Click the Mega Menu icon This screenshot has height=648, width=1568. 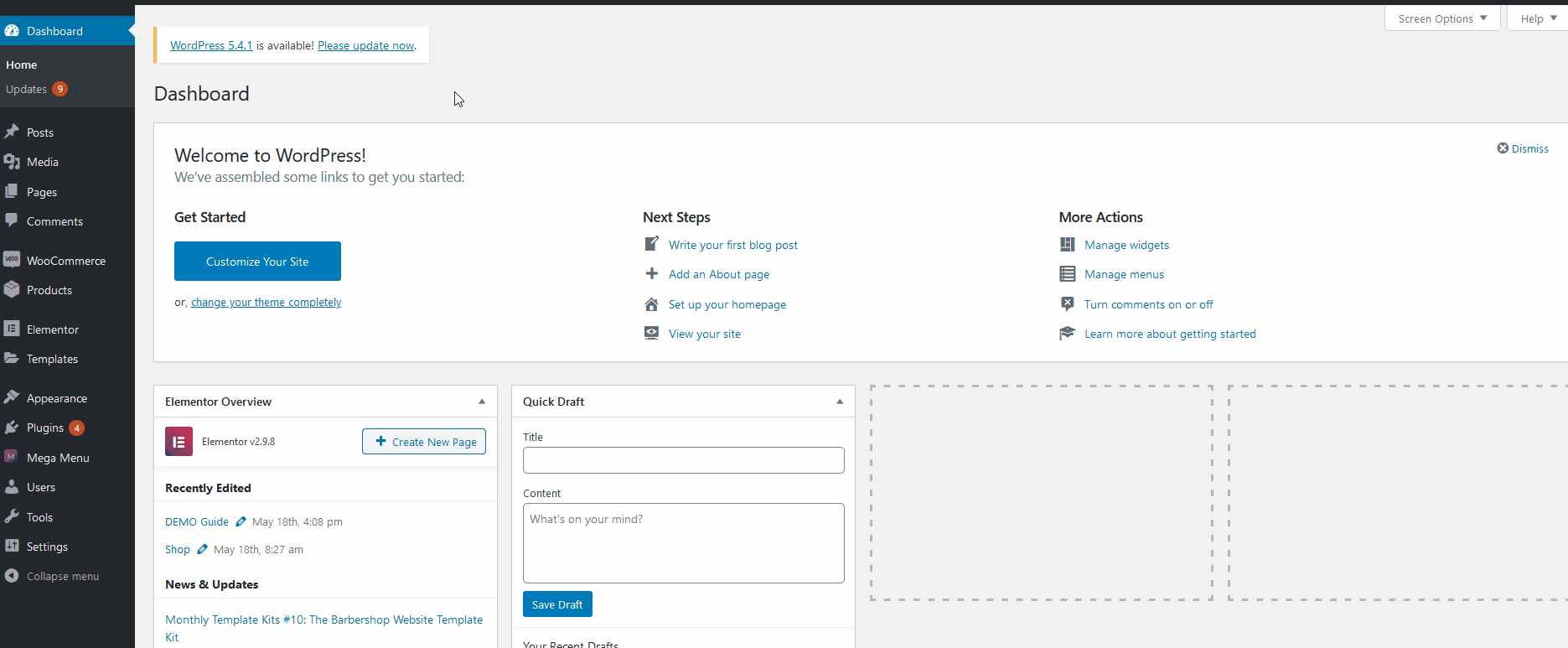point(12,458)
